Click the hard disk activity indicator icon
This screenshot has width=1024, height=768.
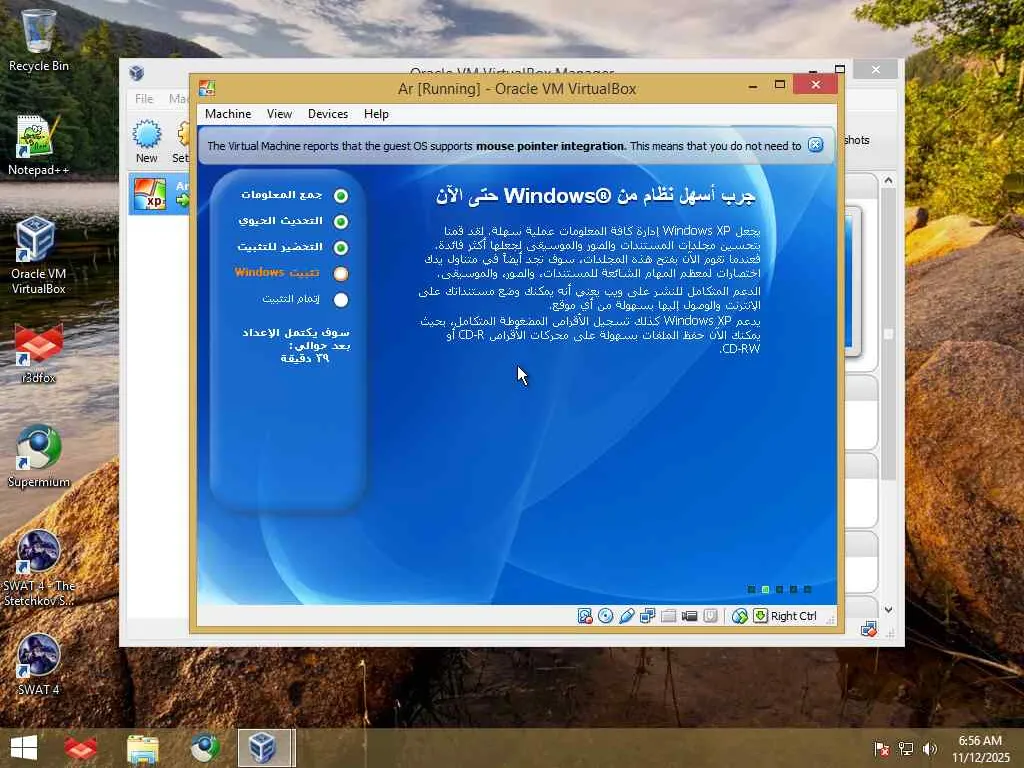tap(584, 616)
